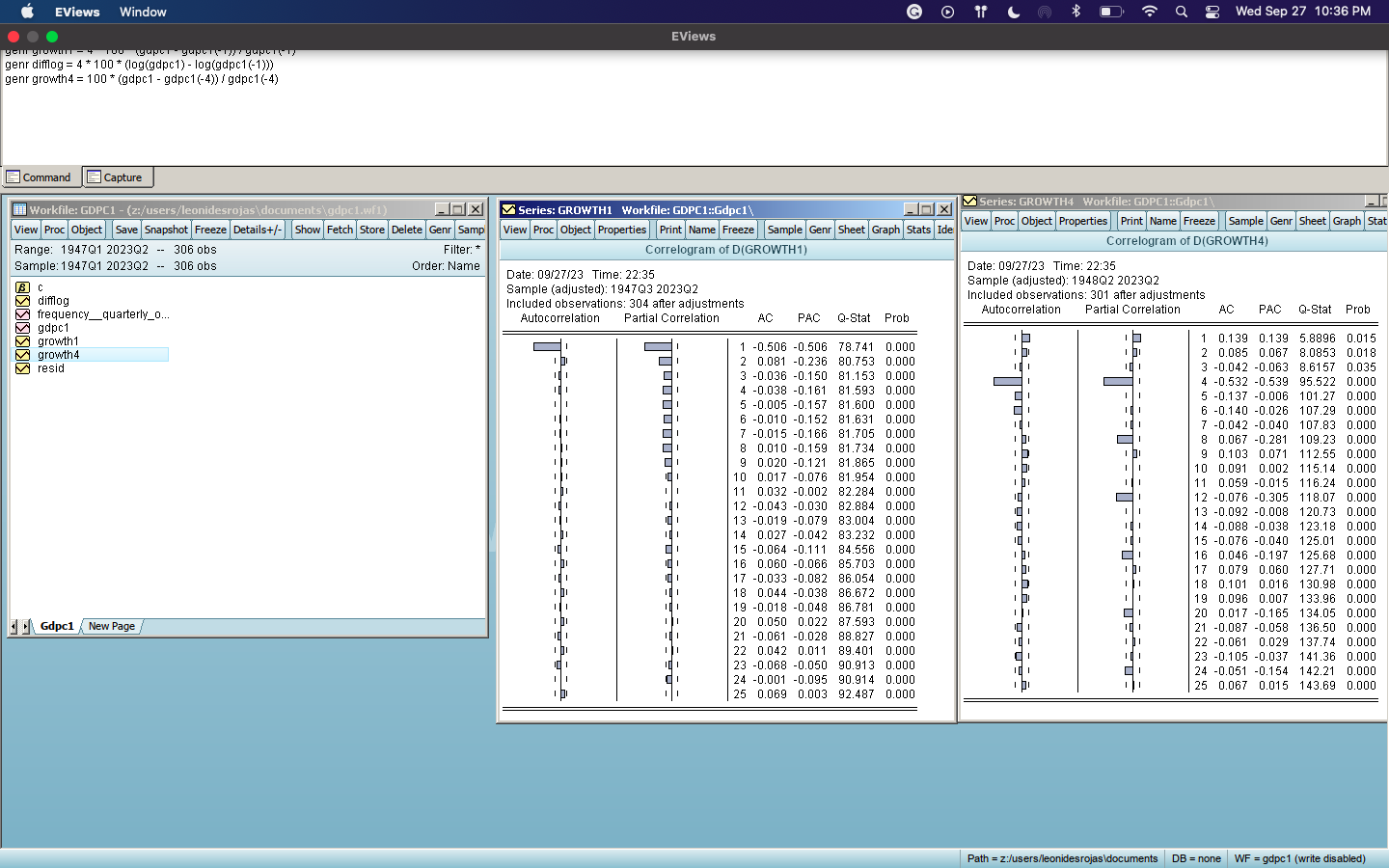Open the New Page tab
Screen dimensions: 1389x868
(x=111, y=626)
